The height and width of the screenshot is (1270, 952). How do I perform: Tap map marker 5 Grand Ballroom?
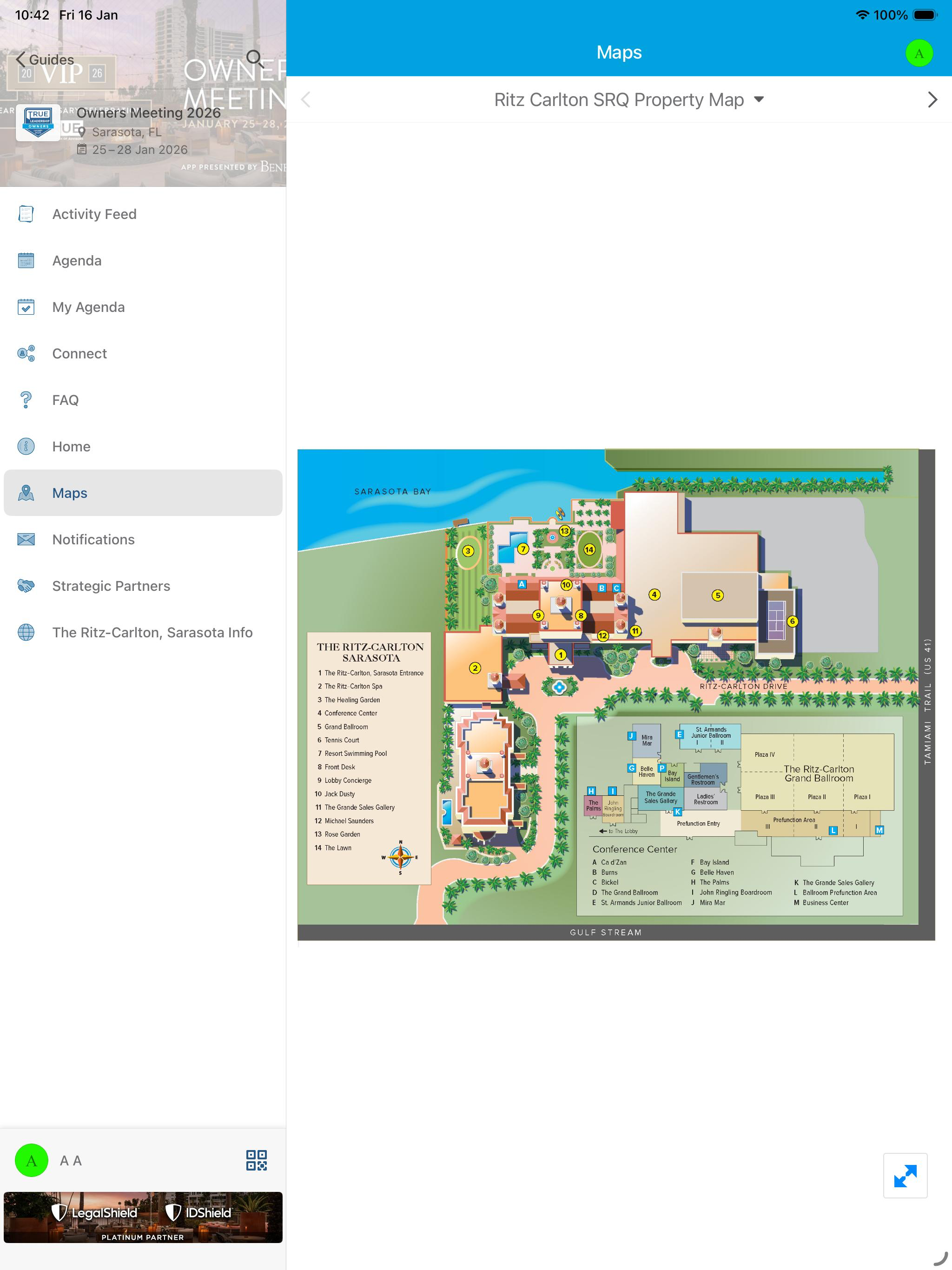click(x=717, y=595)
